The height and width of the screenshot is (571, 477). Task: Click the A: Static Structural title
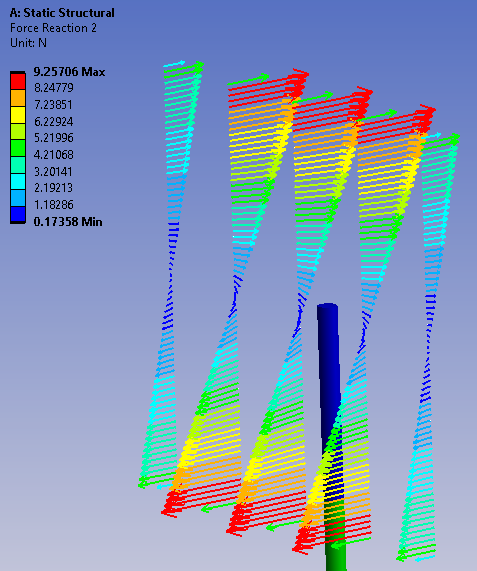coord(62,13)
